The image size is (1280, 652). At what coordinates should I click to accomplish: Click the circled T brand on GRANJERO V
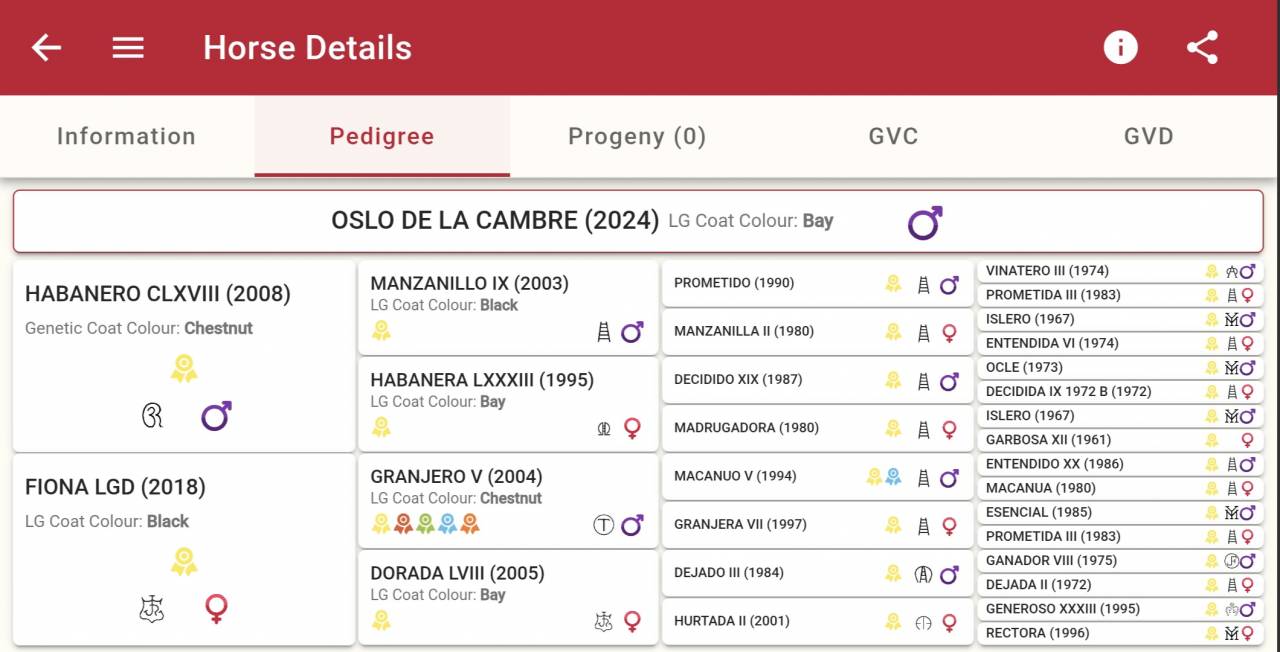click(603, 525)
